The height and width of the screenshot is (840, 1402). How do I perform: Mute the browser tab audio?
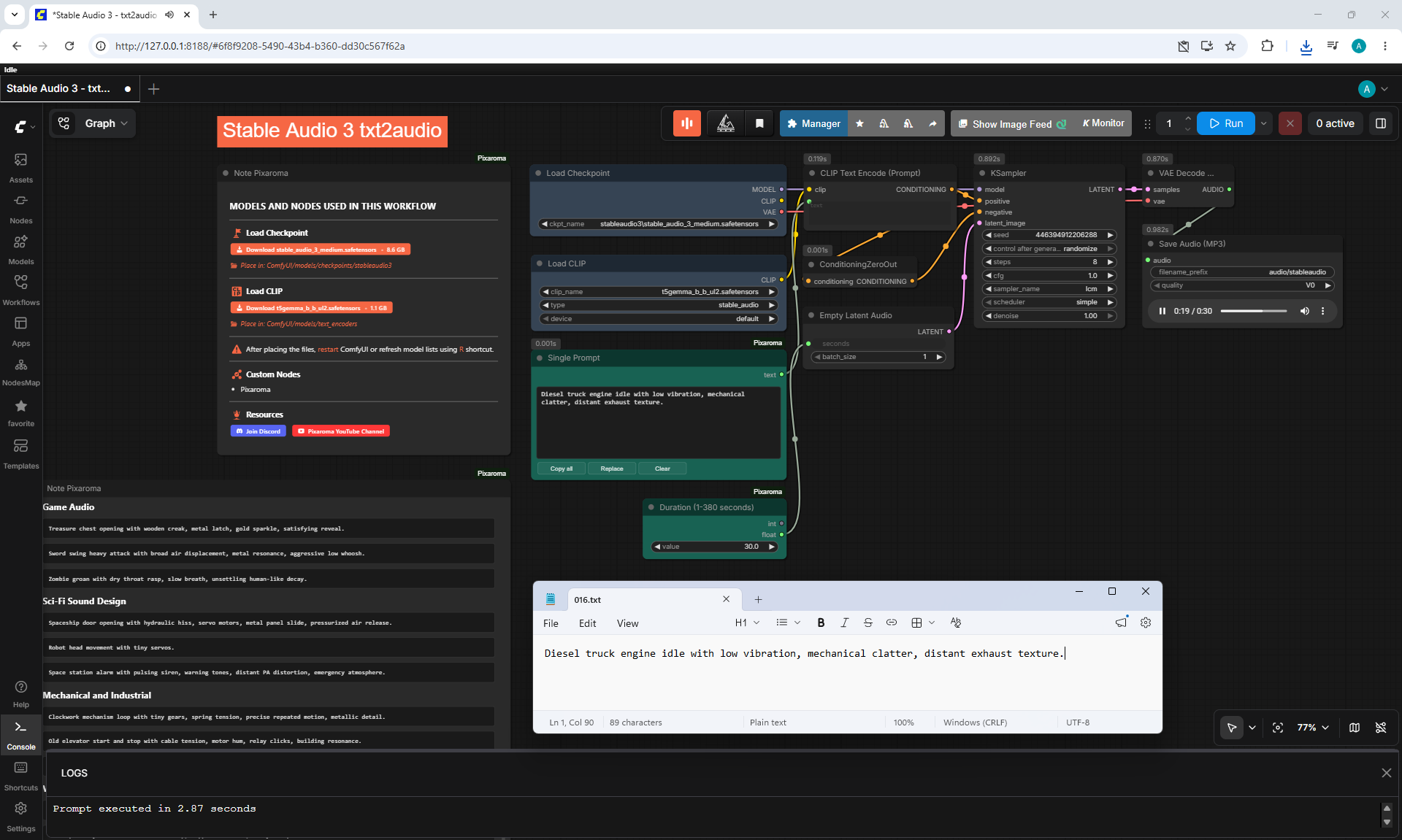click(169, 15)
